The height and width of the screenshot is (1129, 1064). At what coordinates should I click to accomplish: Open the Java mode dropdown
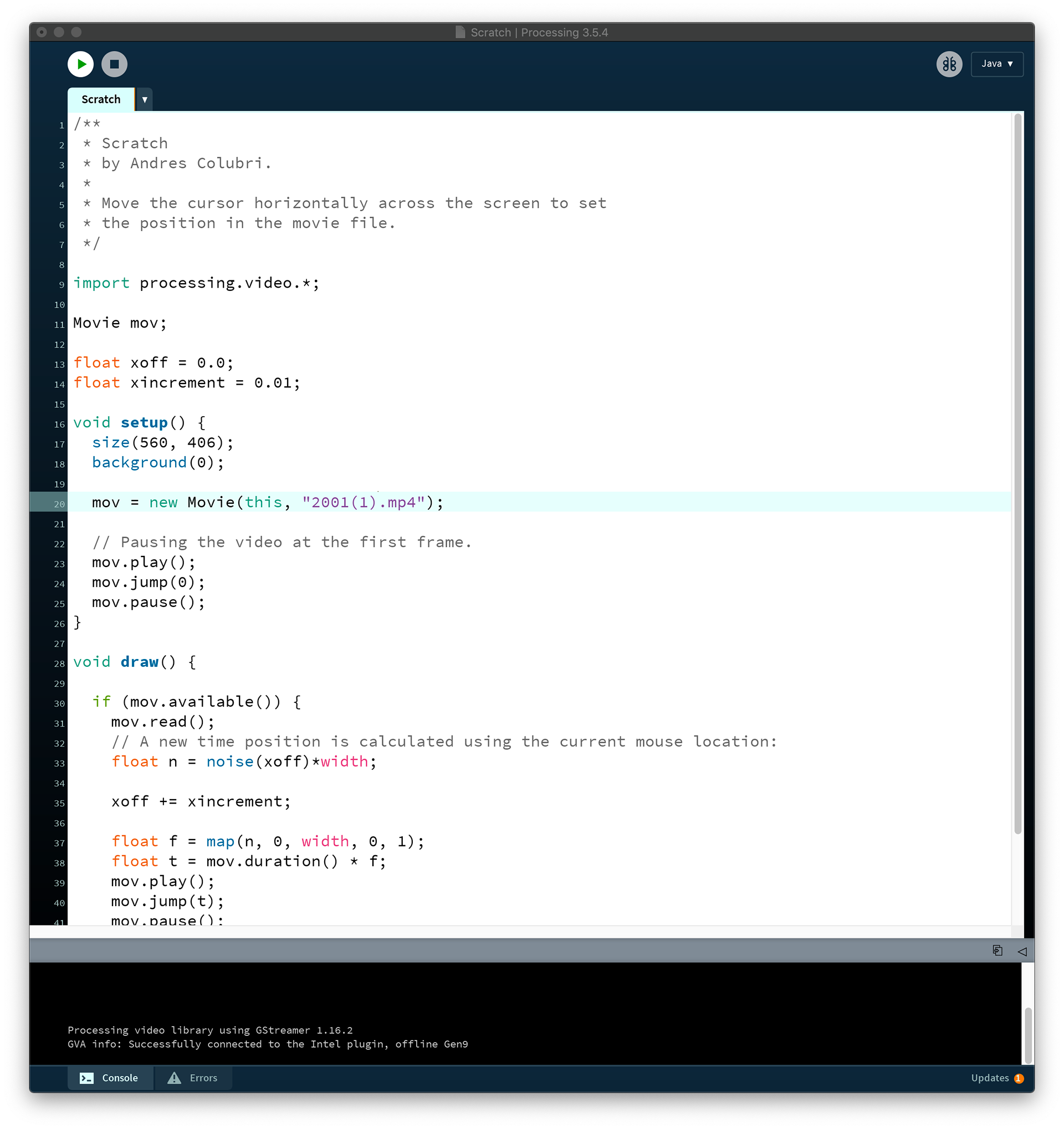(x=996, y=64)
